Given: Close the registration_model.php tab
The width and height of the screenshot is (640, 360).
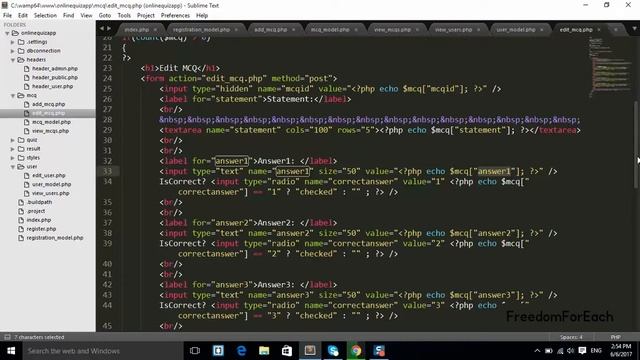Looking at the screenshot, I should tap(236, 30).
